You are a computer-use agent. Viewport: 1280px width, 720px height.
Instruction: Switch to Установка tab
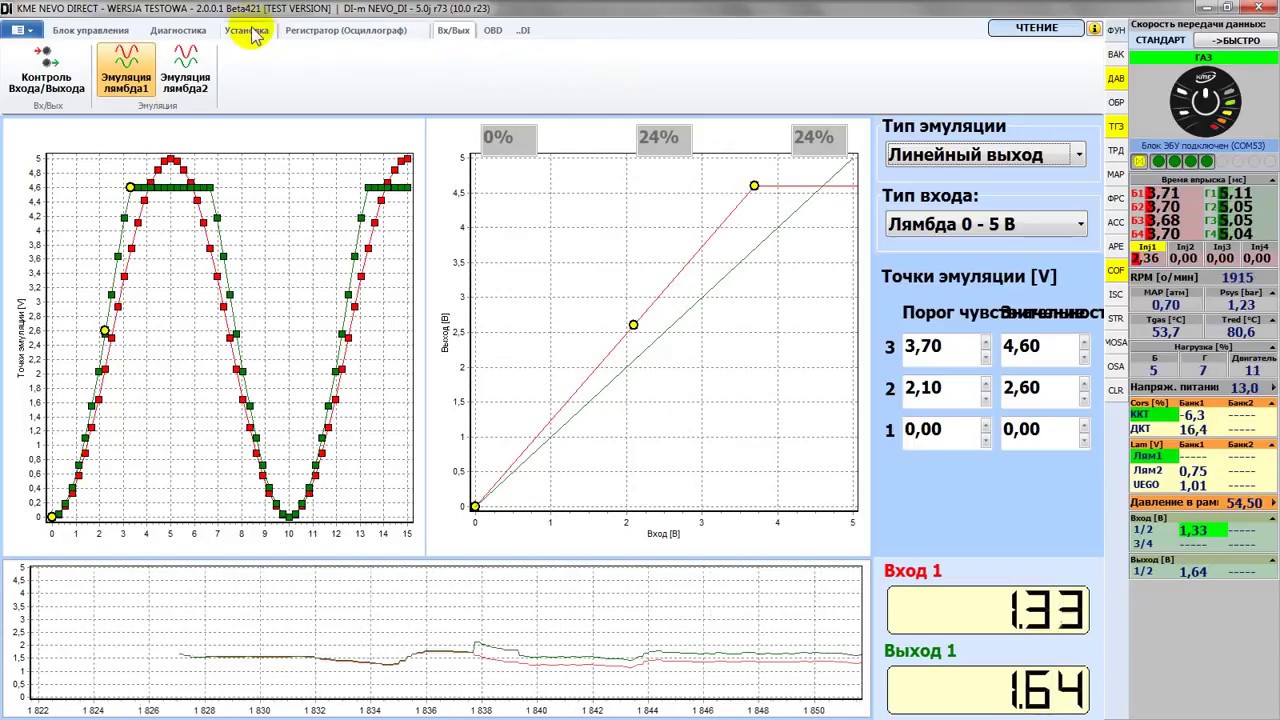click(x=246, y=30)
